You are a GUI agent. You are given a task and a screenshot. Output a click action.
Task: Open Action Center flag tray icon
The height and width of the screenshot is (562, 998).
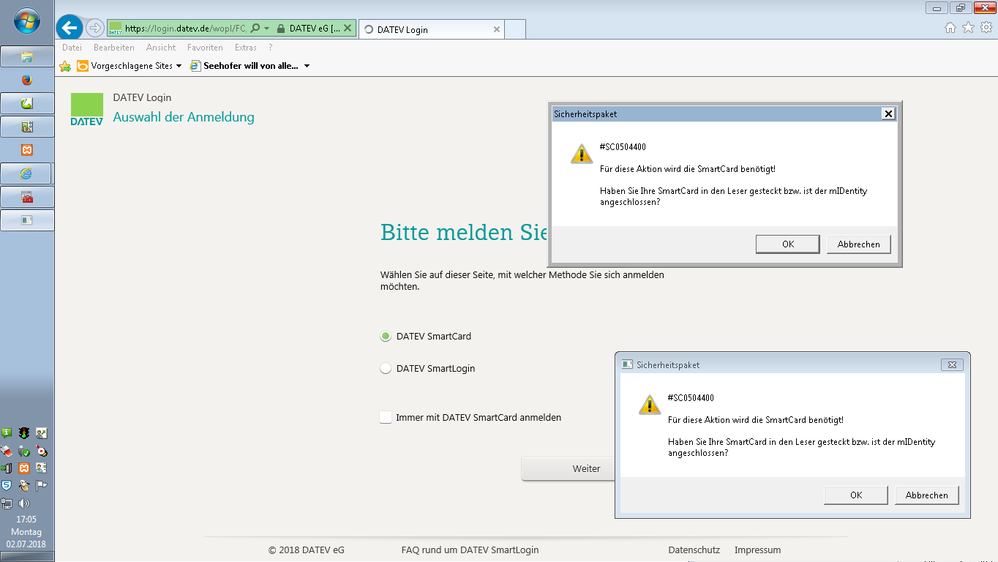click(41, 485)
